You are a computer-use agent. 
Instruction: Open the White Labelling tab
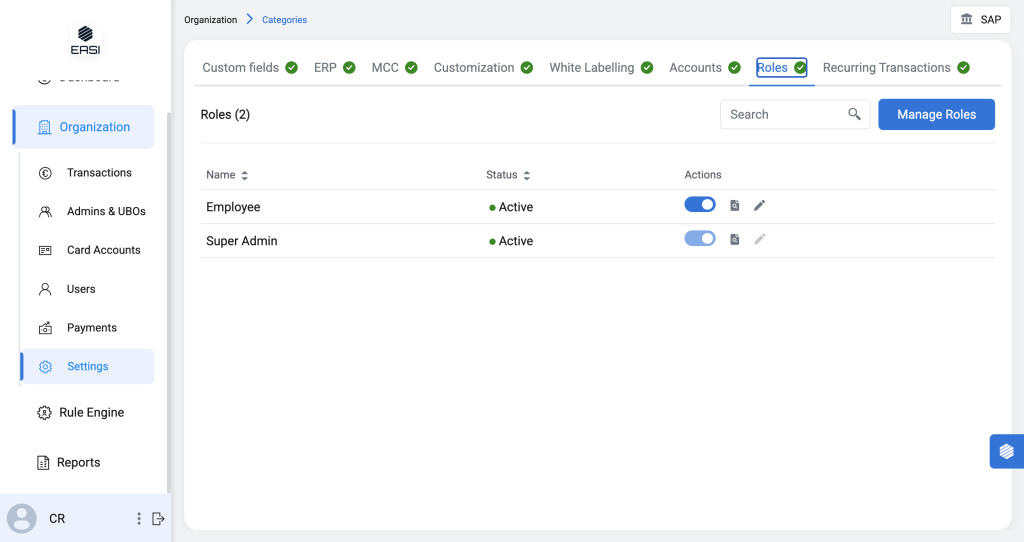(x=592, y=68)
